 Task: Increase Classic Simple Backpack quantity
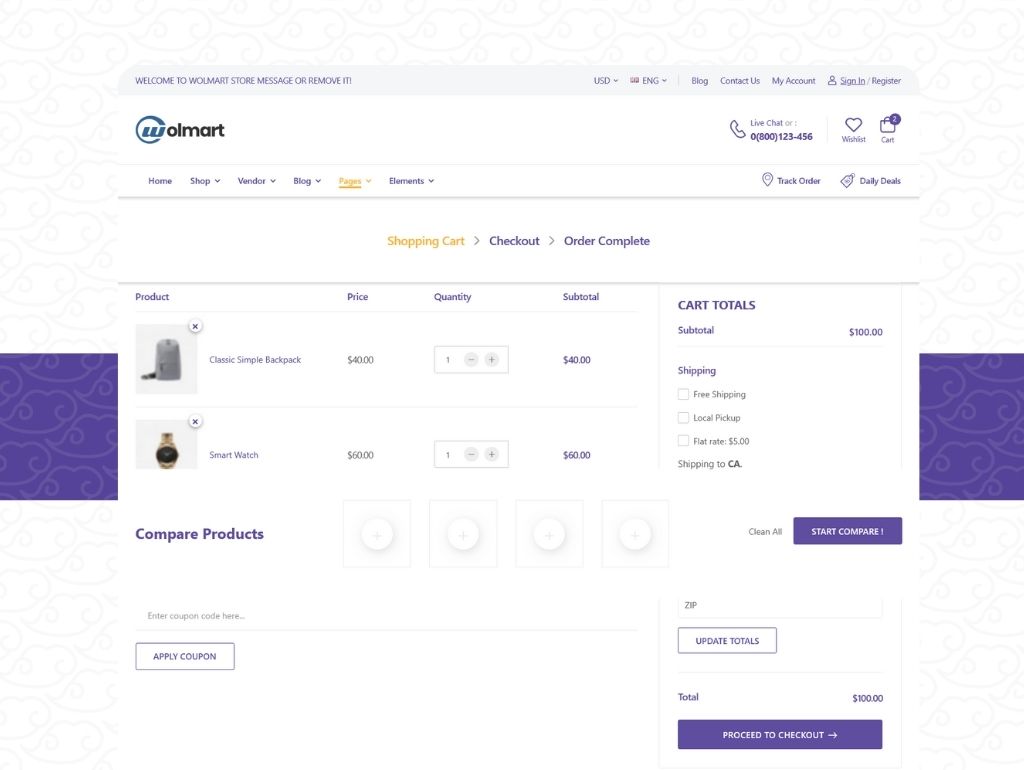pos(491,360)
